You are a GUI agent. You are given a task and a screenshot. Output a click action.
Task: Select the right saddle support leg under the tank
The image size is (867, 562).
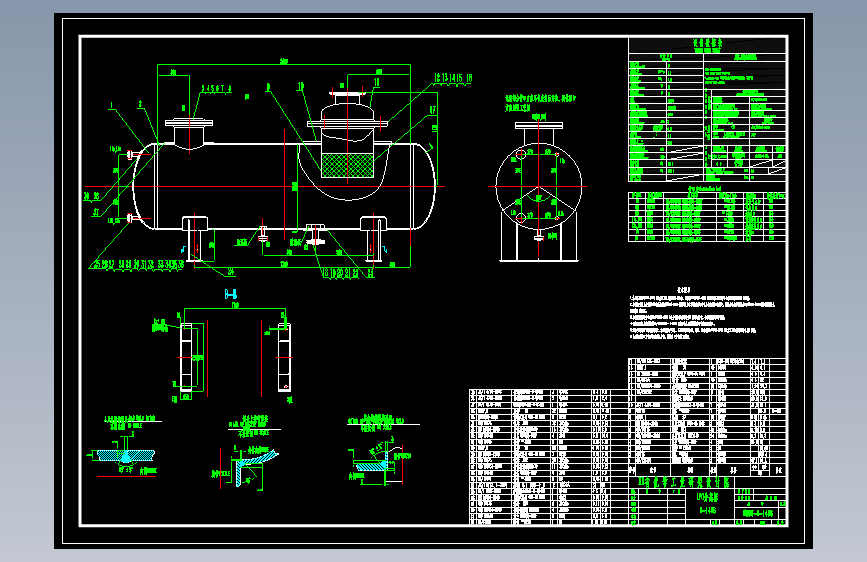pyautogui.click(x=373, y=239)
